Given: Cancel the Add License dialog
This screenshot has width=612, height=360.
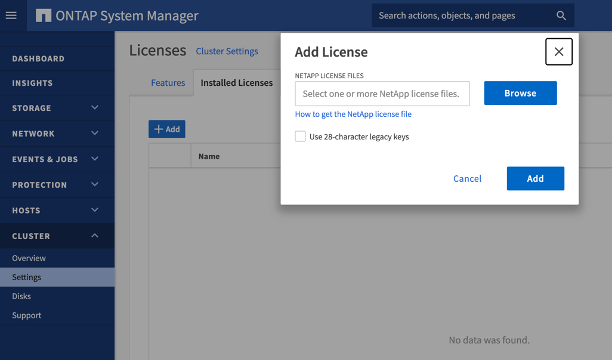Looking at the screenshot, I should click(467, 178).
